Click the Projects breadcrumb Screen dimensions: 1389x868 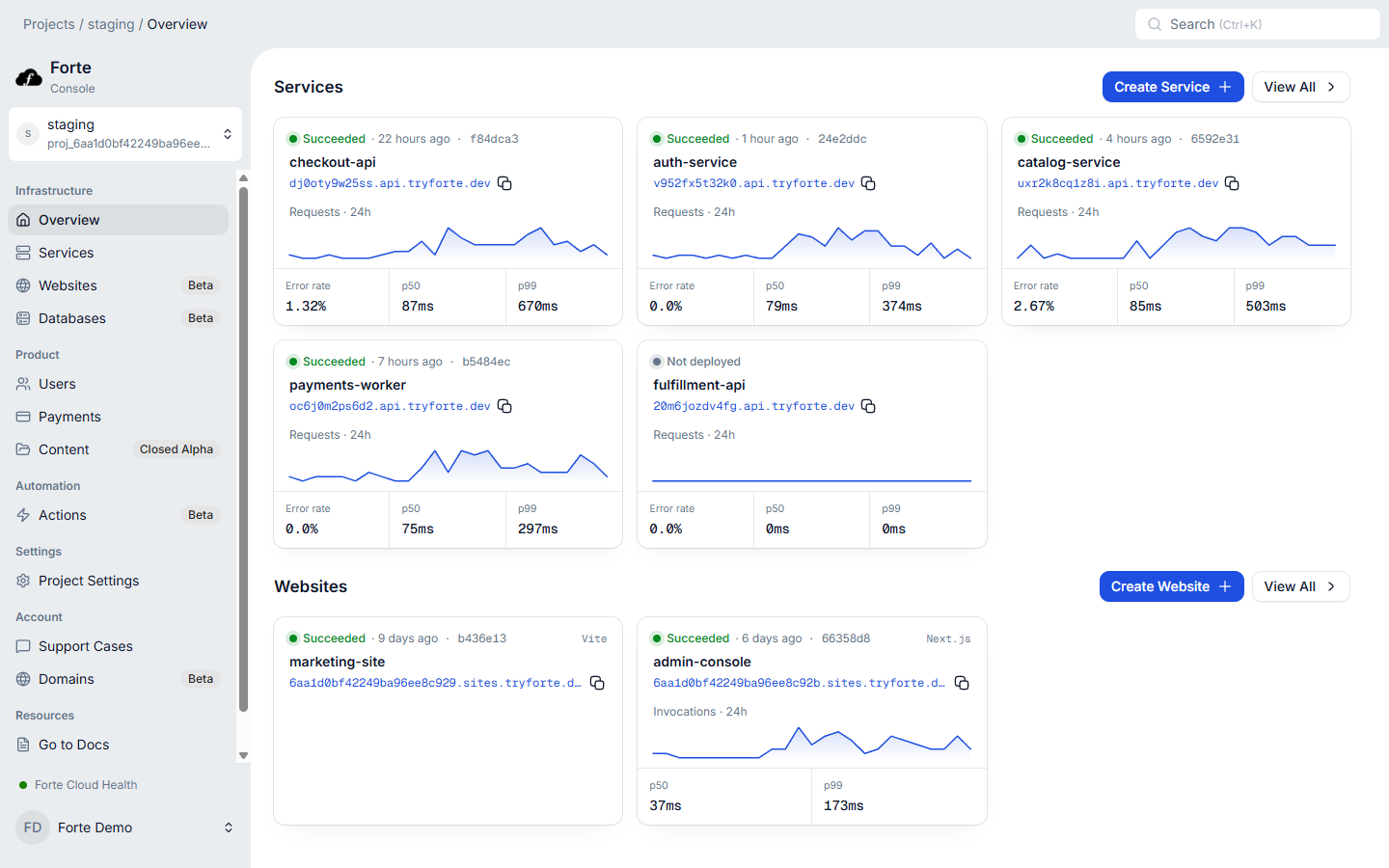[x=49, y=24]
